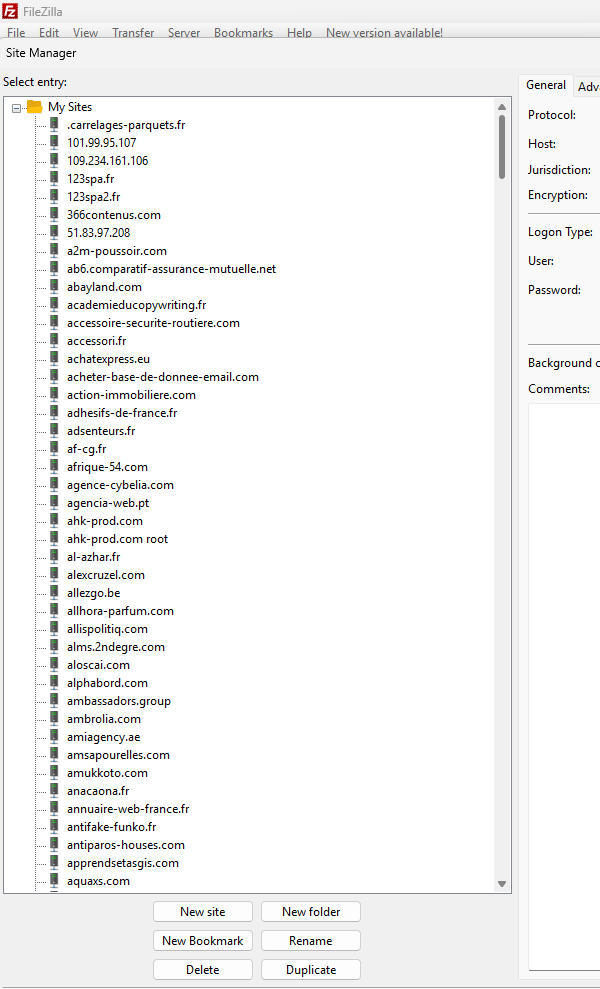
Task: Select academieducopywriting.fr site entry
Action: pyautogui.click(x=137, y=305)
